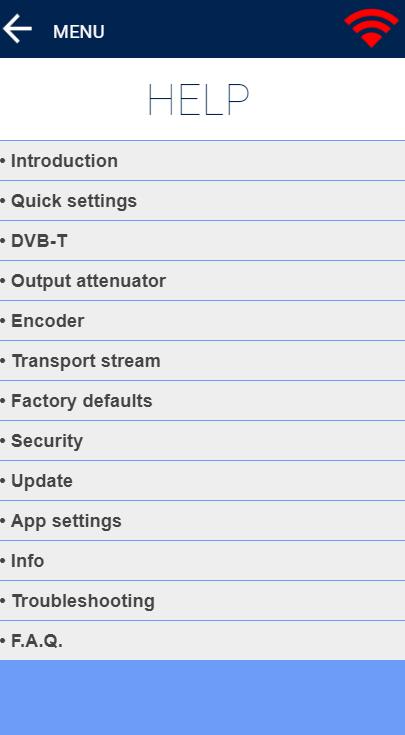405x735 pixels.
Task: Select App settings help item
Action: [x=202, y=521]
